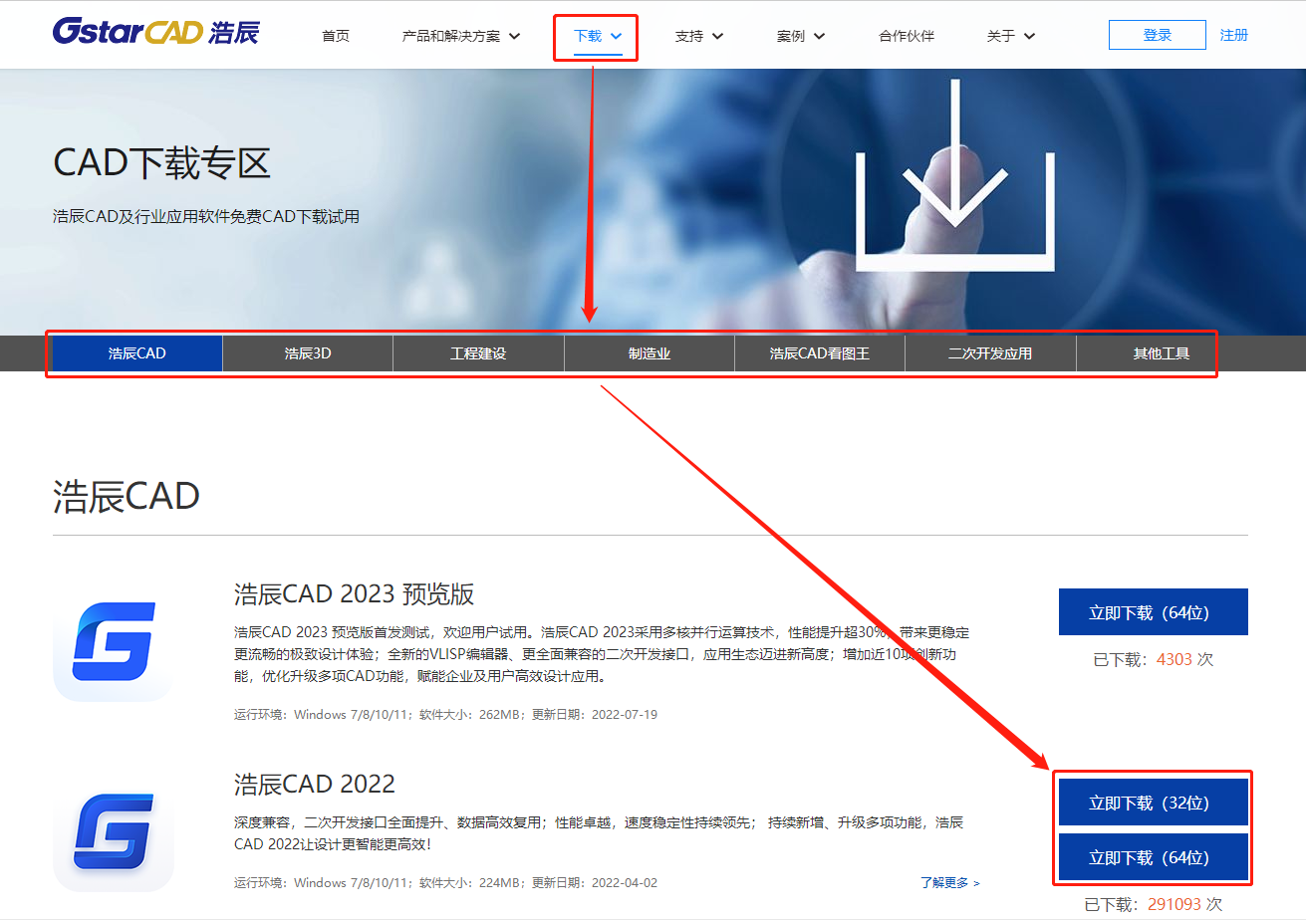Switch to the 制造业 tab
Image resolution: width=1306 pixels, height=924 pixels.
pyautogui.click(x=650, y=353)
